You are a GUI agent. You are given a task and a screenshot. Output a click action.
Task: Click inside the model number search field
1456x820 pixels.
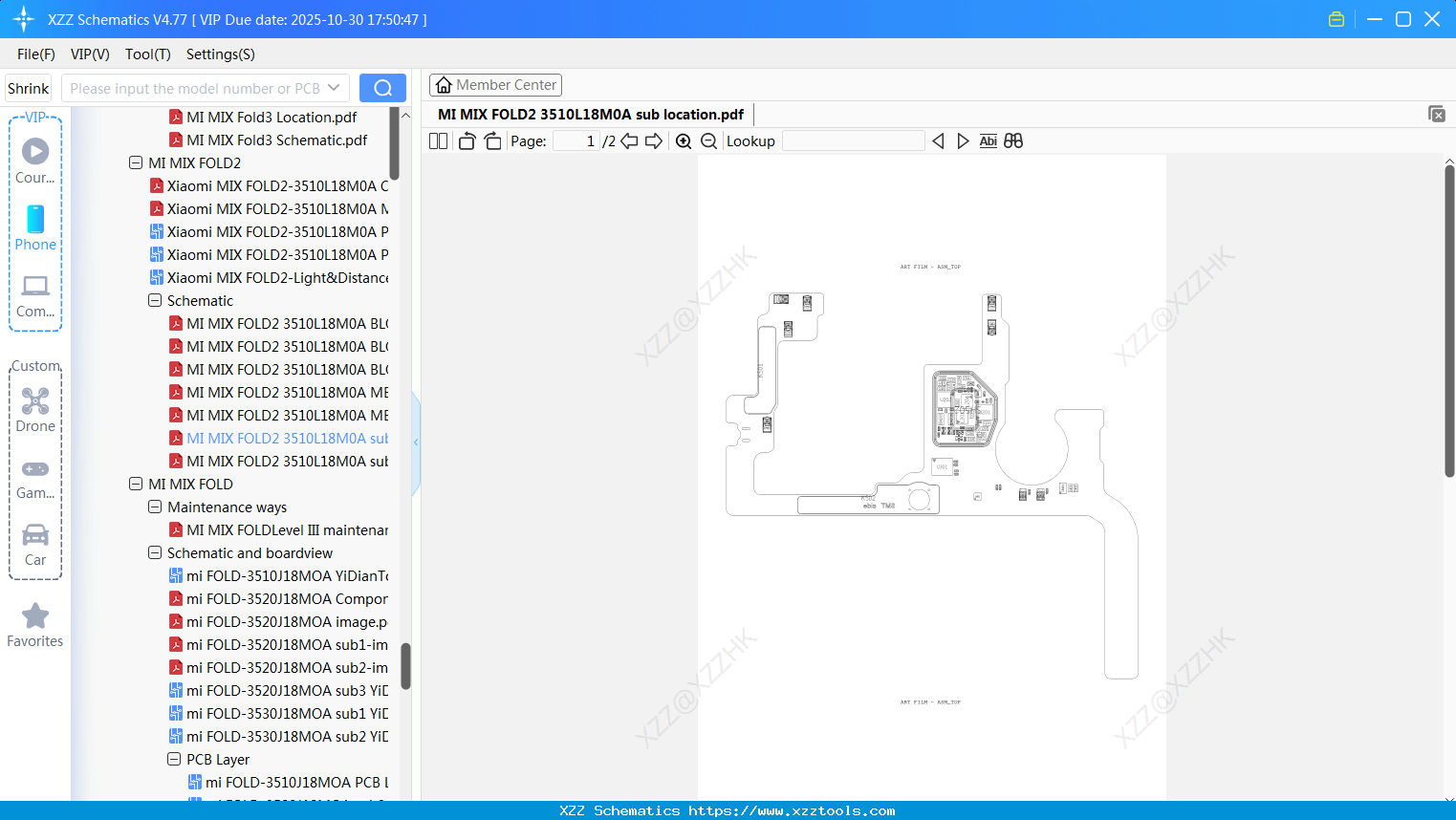[201, 87]
